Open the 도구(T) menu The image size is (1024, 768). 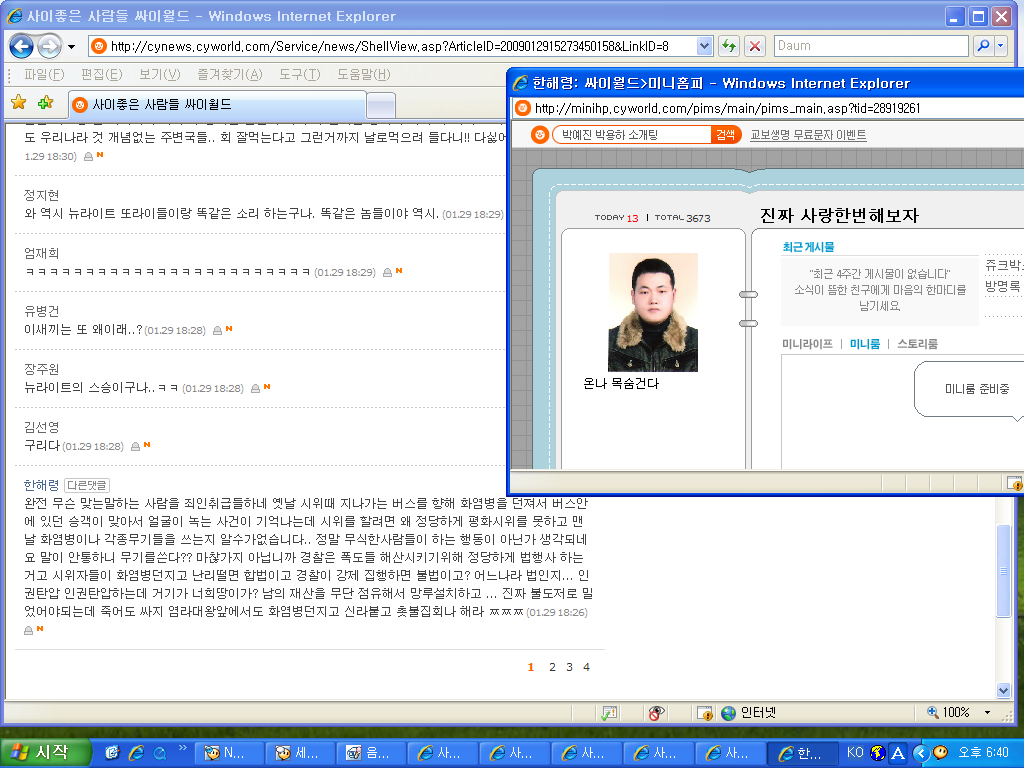299,75
